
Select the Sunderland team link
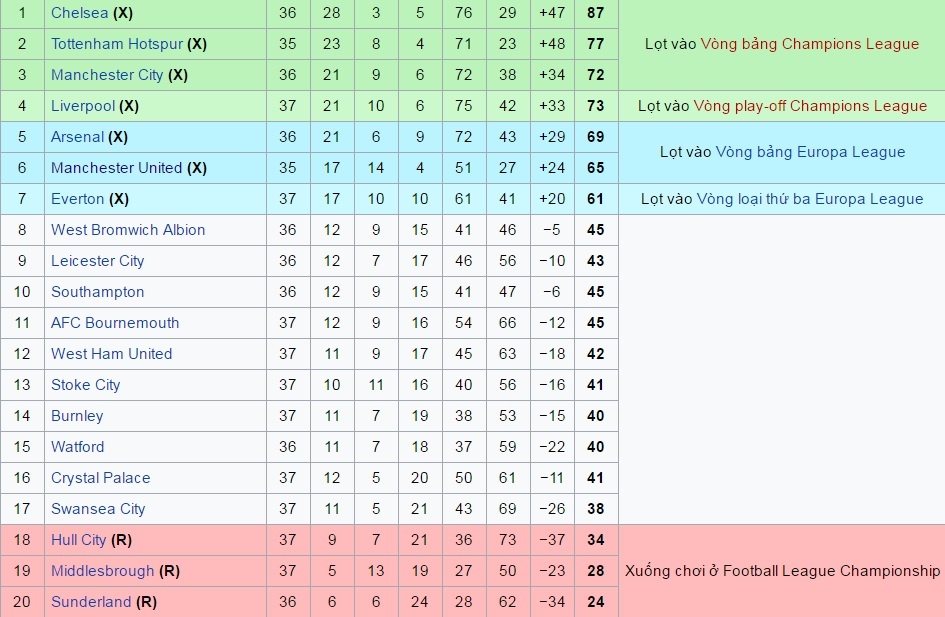pos(91,602)
